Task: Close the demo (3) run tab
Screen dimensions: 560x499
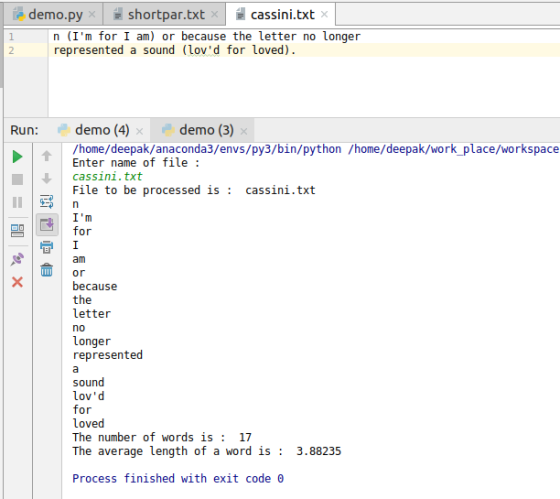Action: pyautogui.click(x=244, y=131)
